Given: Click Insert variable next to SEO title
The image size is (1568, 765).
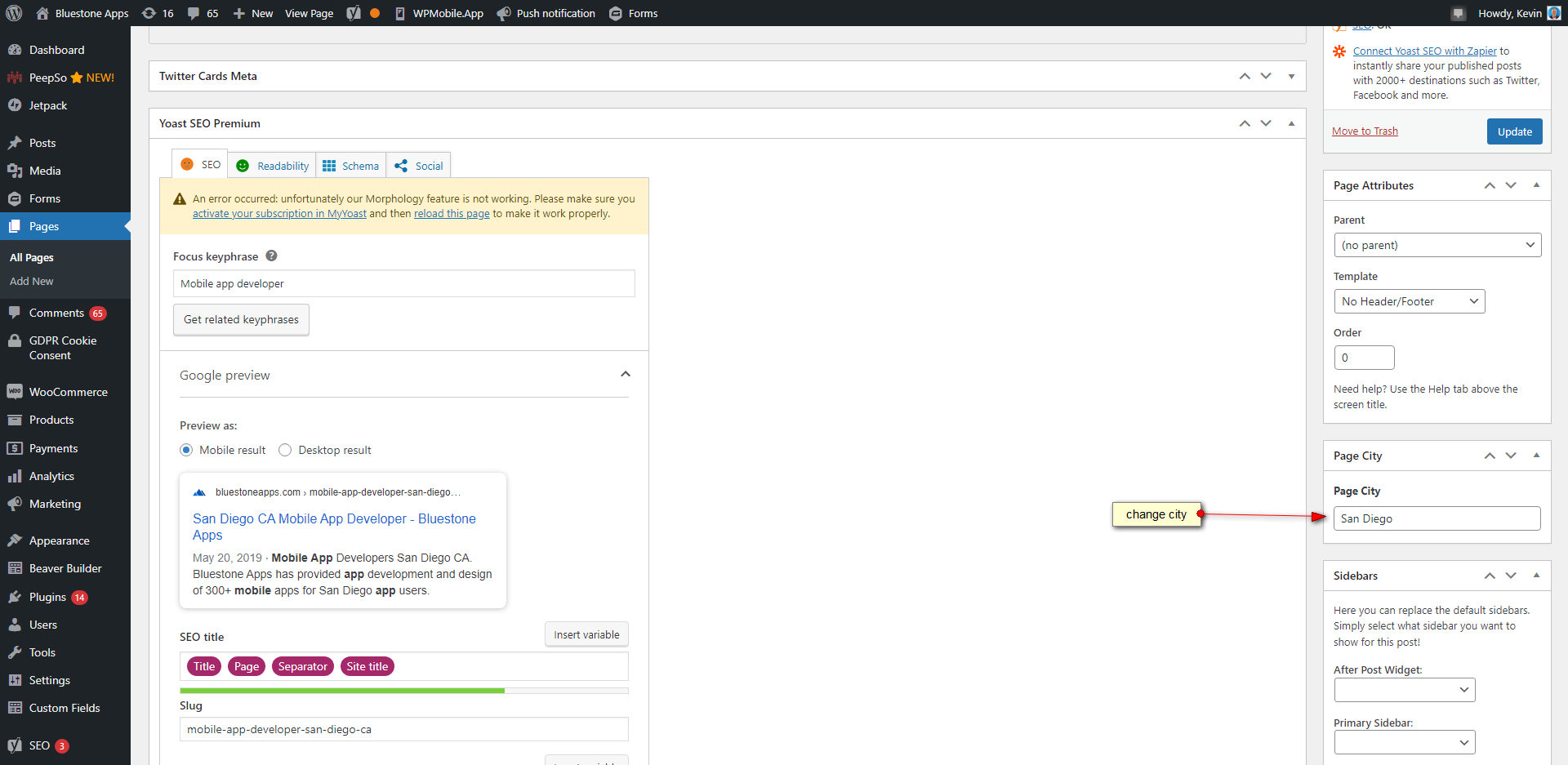Looking at the screenshot, I should pos(586,634).
